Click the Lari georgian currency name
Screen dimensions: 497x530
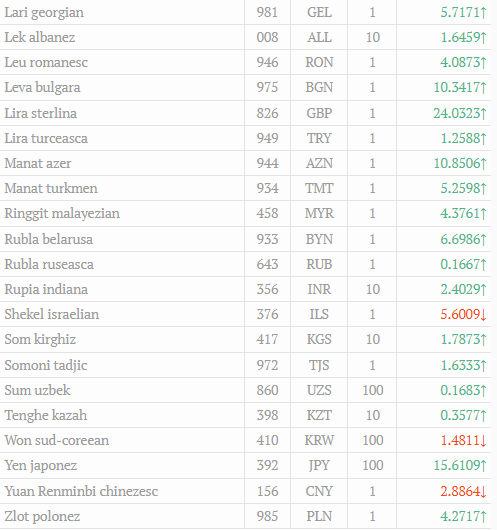(x=44, y=13)
